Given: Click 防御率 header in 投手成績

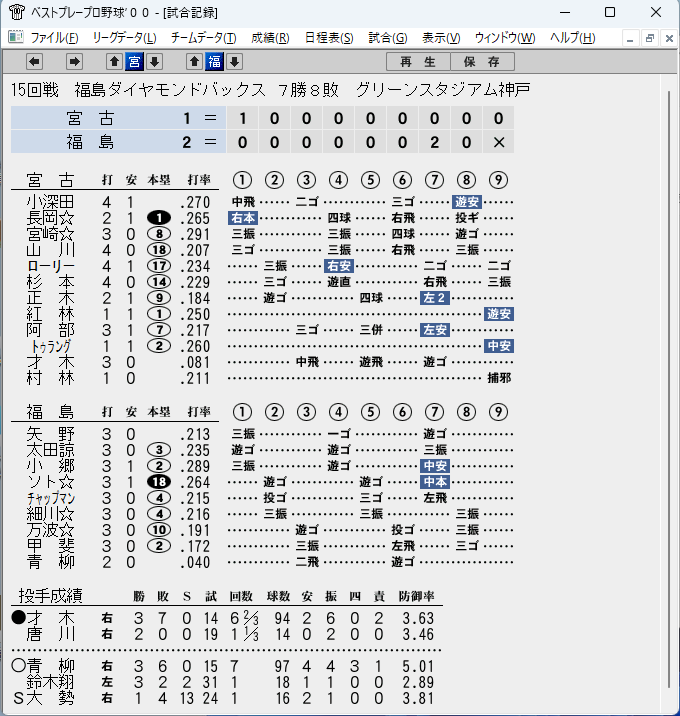Looking at the screenshot, I should pyautogui.click(x=416, y=596).
